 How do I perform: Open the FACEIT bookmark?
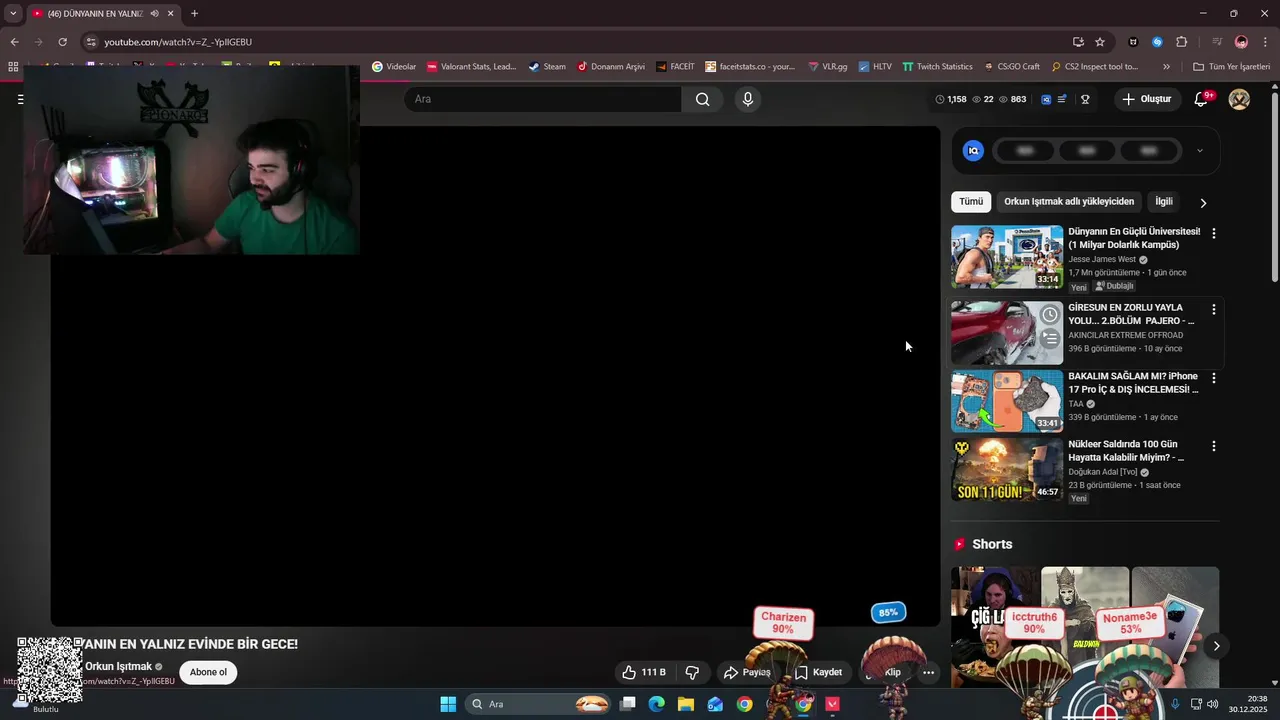point(675,67)
